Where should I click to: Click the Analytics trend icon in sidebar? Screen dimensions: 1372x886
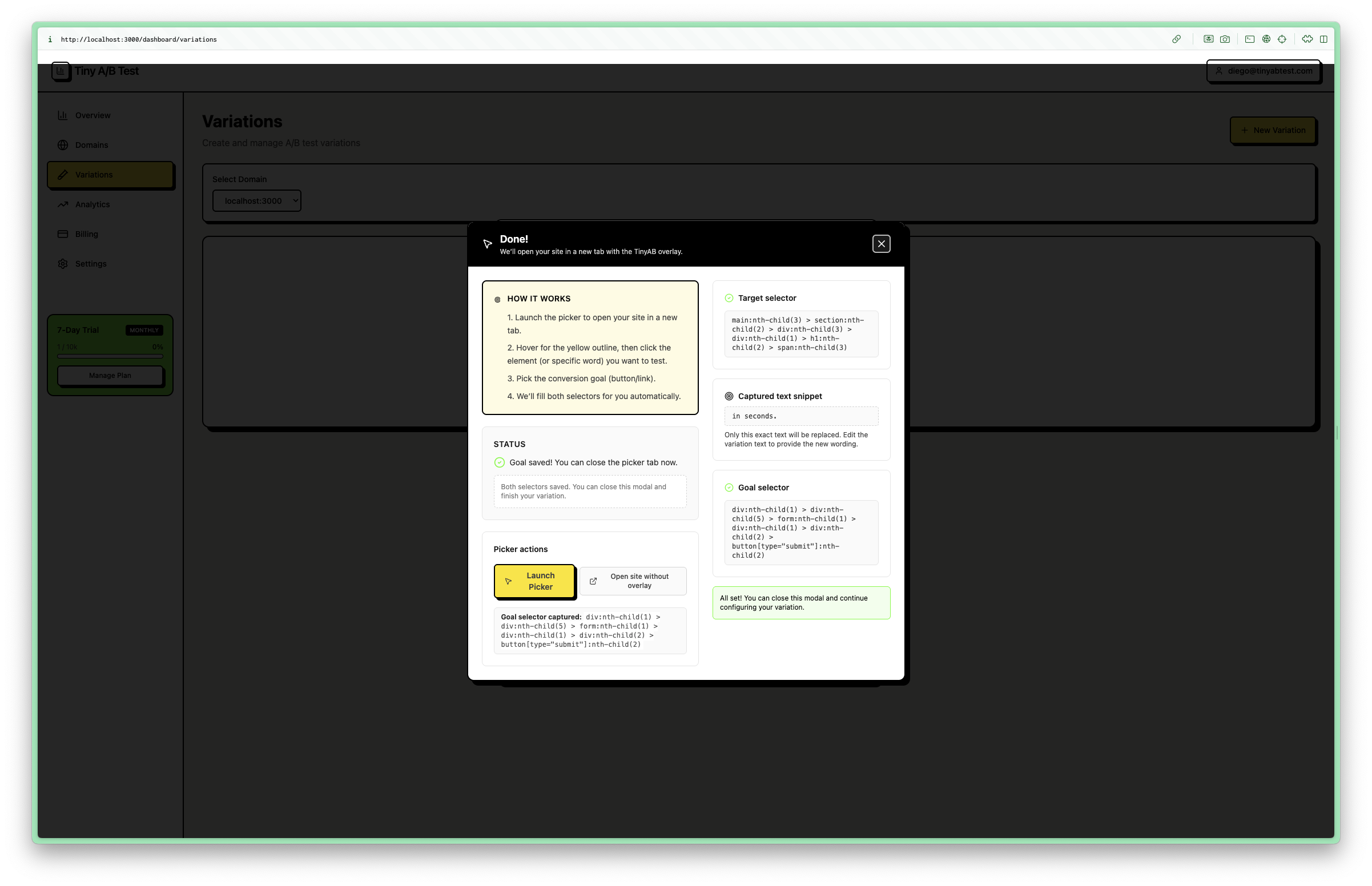(63, 204)
